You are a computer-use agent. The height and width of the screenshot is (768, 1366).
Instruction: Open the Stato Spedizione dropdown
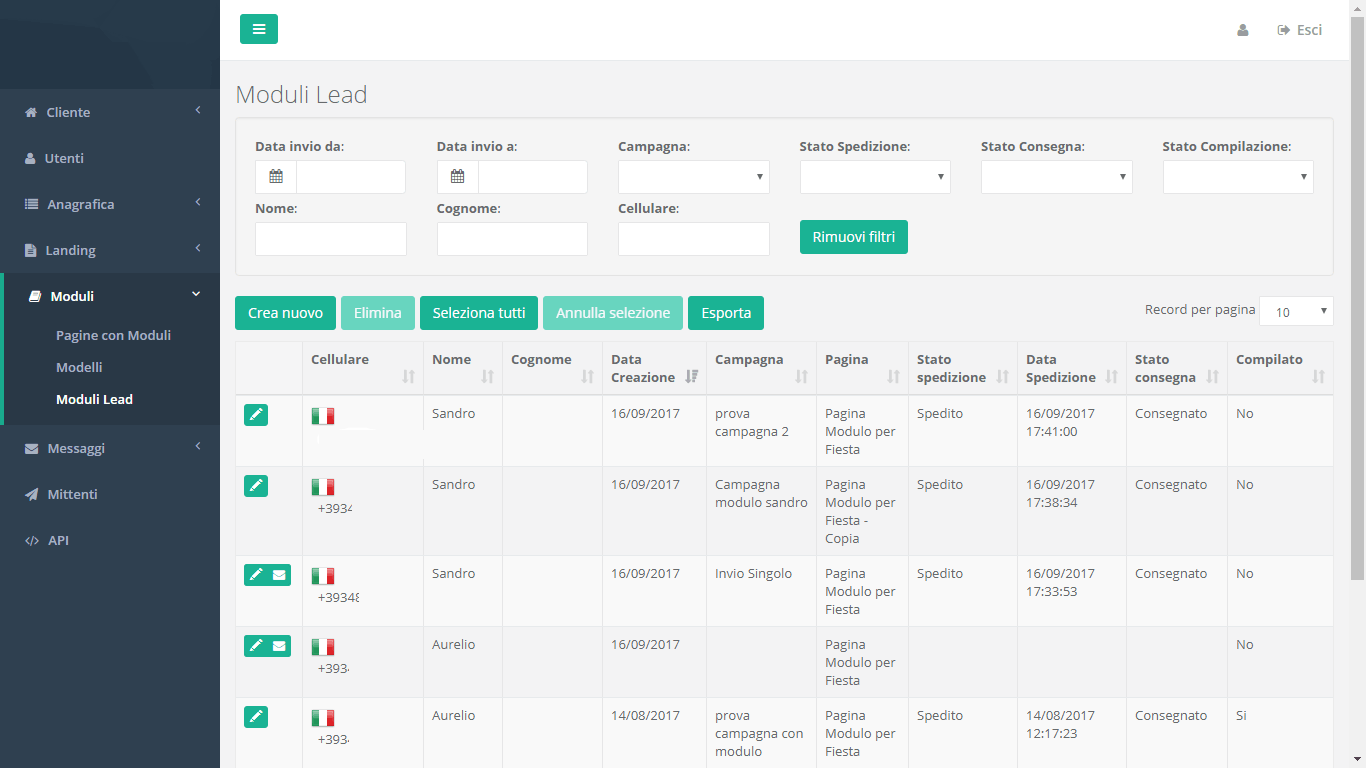pyautogui.click(x=875, y=177)
